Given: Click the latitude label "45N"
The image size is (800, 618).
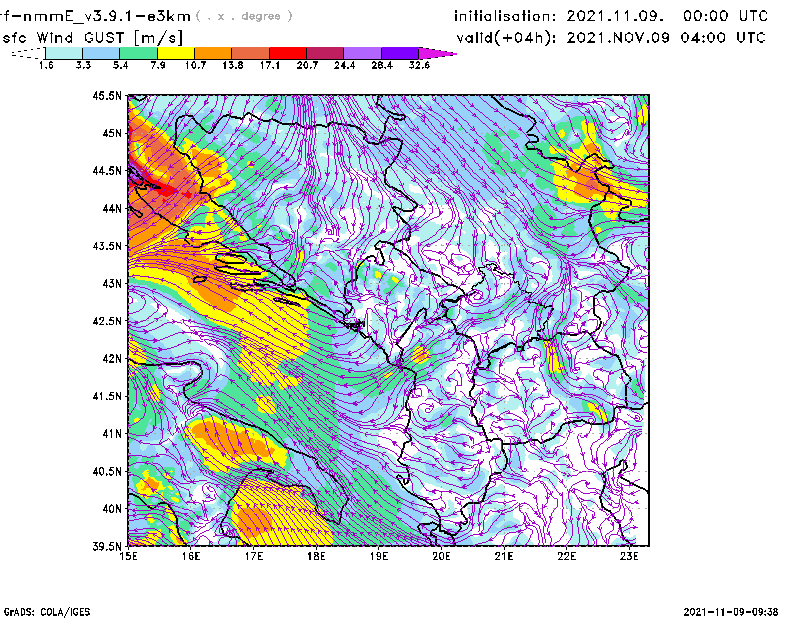Looking at the screenshot, I should coord(112,133).
